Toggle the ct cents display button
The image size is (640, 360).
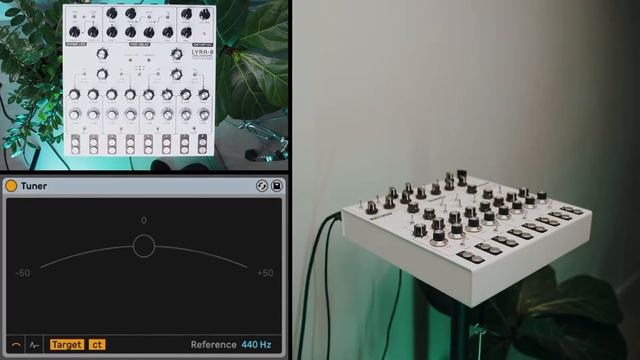point(97,345)
